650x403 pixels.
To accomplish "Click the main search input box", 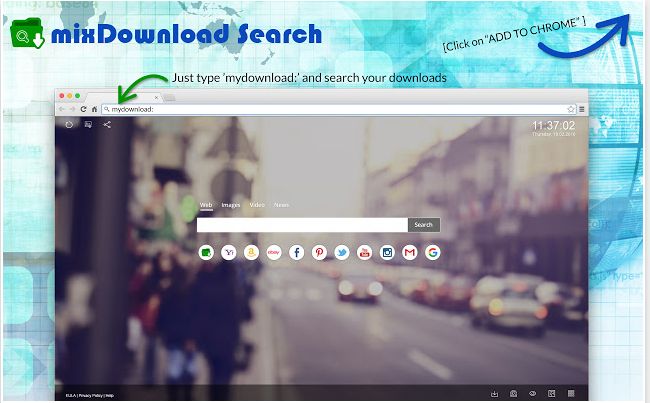I will [x=302, y=225].
